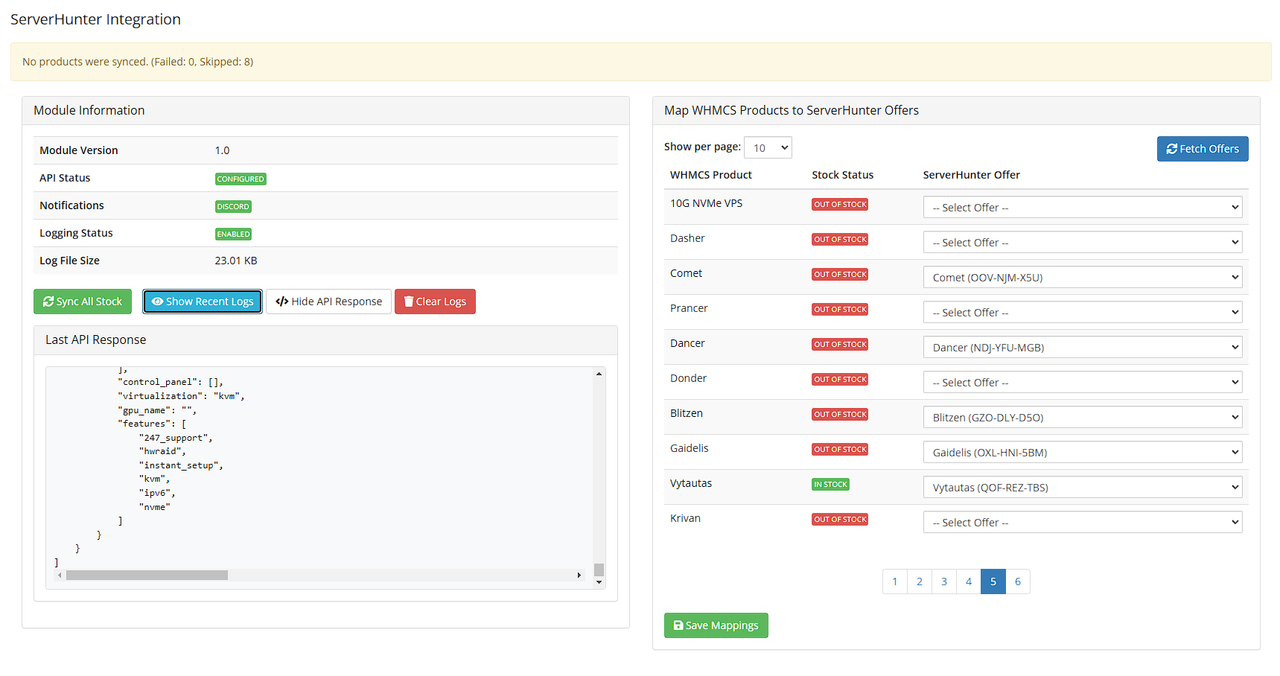
Task: Click the Gaidelis product name
Action: (x=690, y=448)
